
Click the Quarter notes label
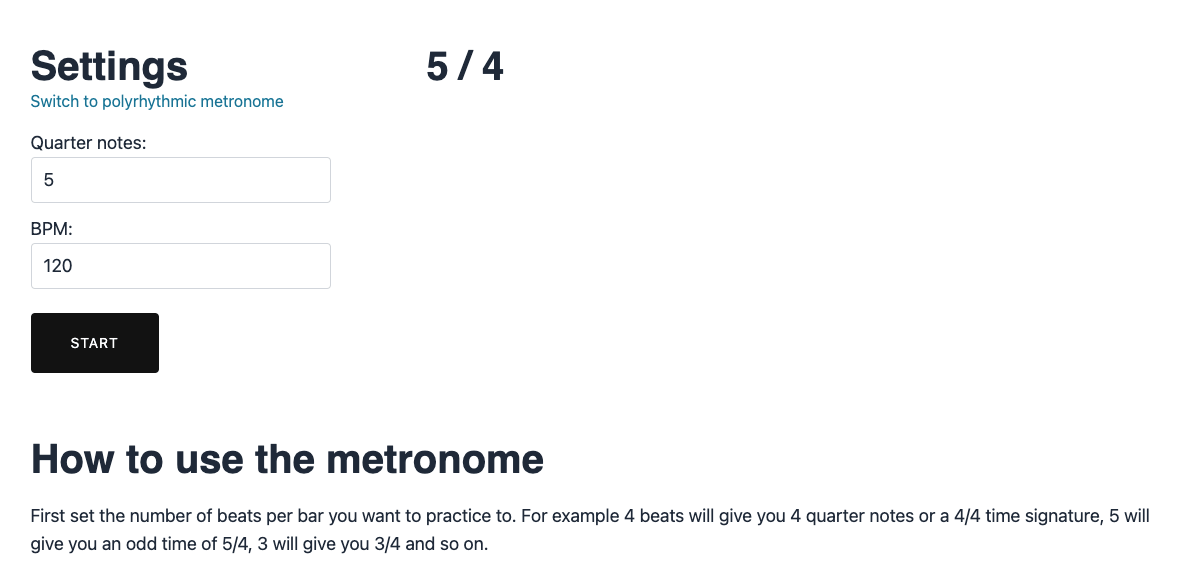pyautogui.click(x=88, y=143)
